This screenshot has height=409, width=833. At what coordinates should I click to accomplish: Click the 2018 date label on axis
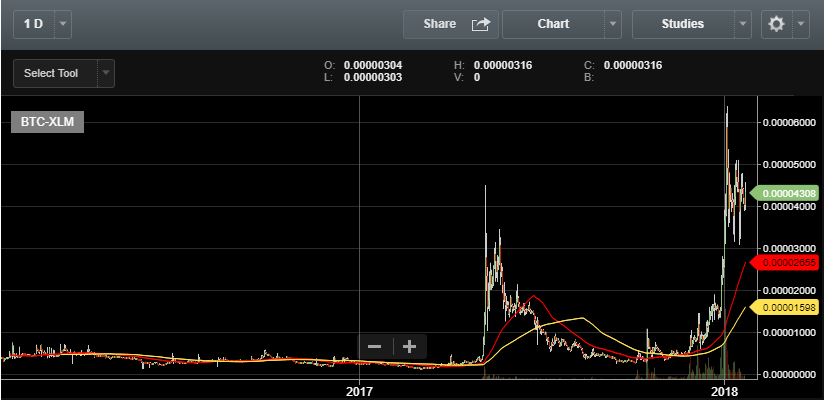pos(725,393)
